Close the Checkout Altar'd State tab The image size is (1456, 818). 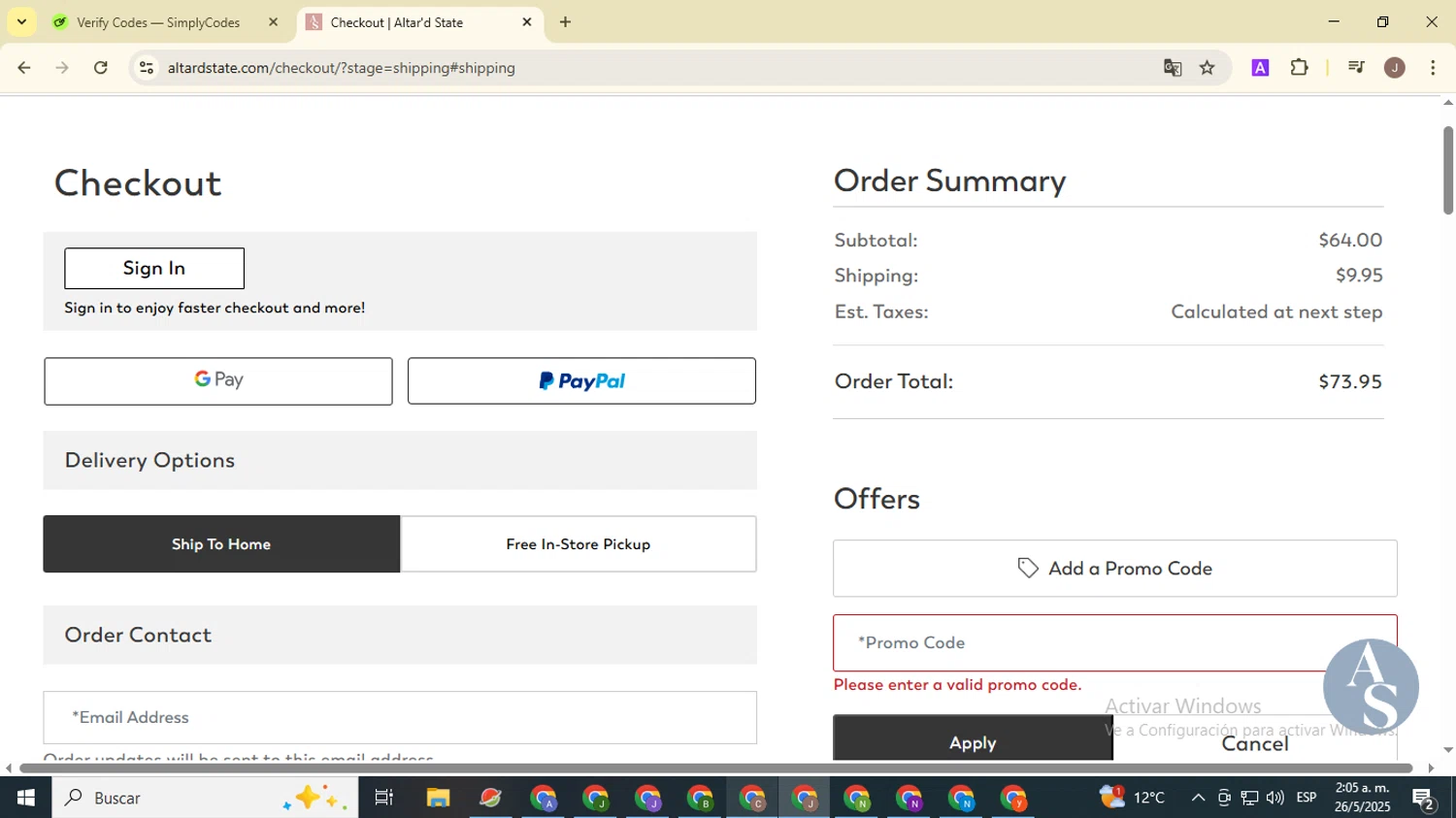coord(527,22)
